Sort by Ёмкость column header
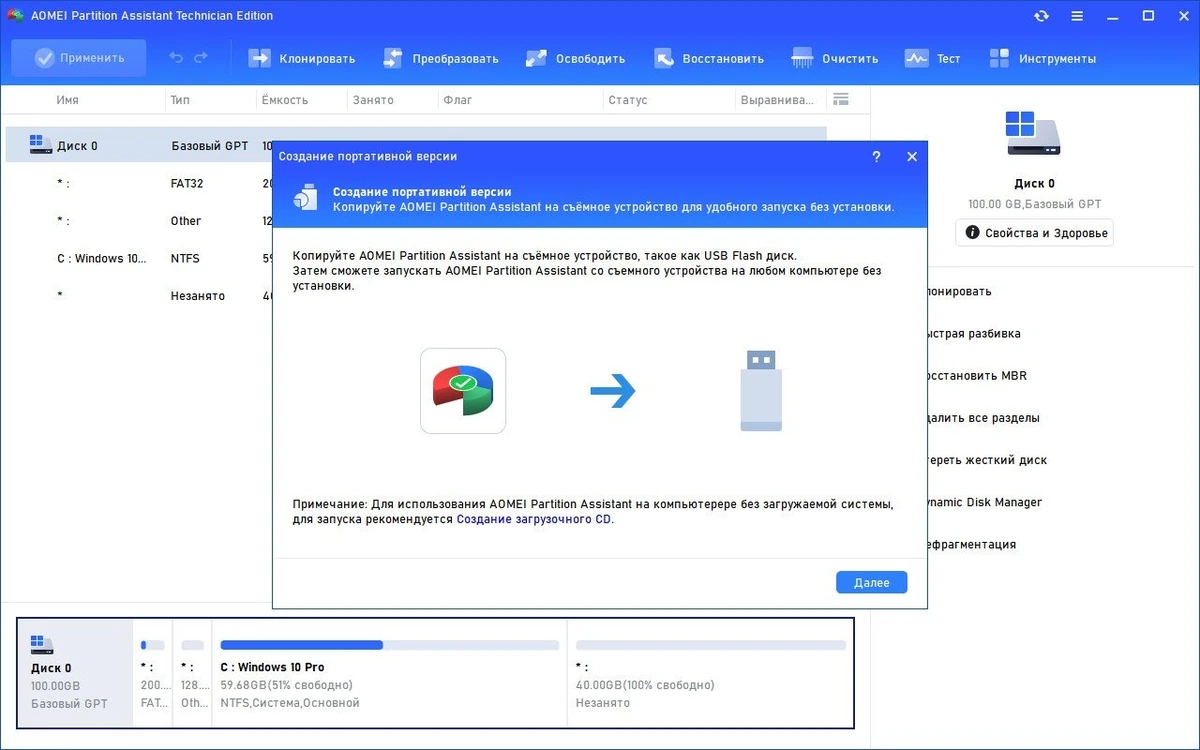This screenshot has width=1200, height=750. 285,100
